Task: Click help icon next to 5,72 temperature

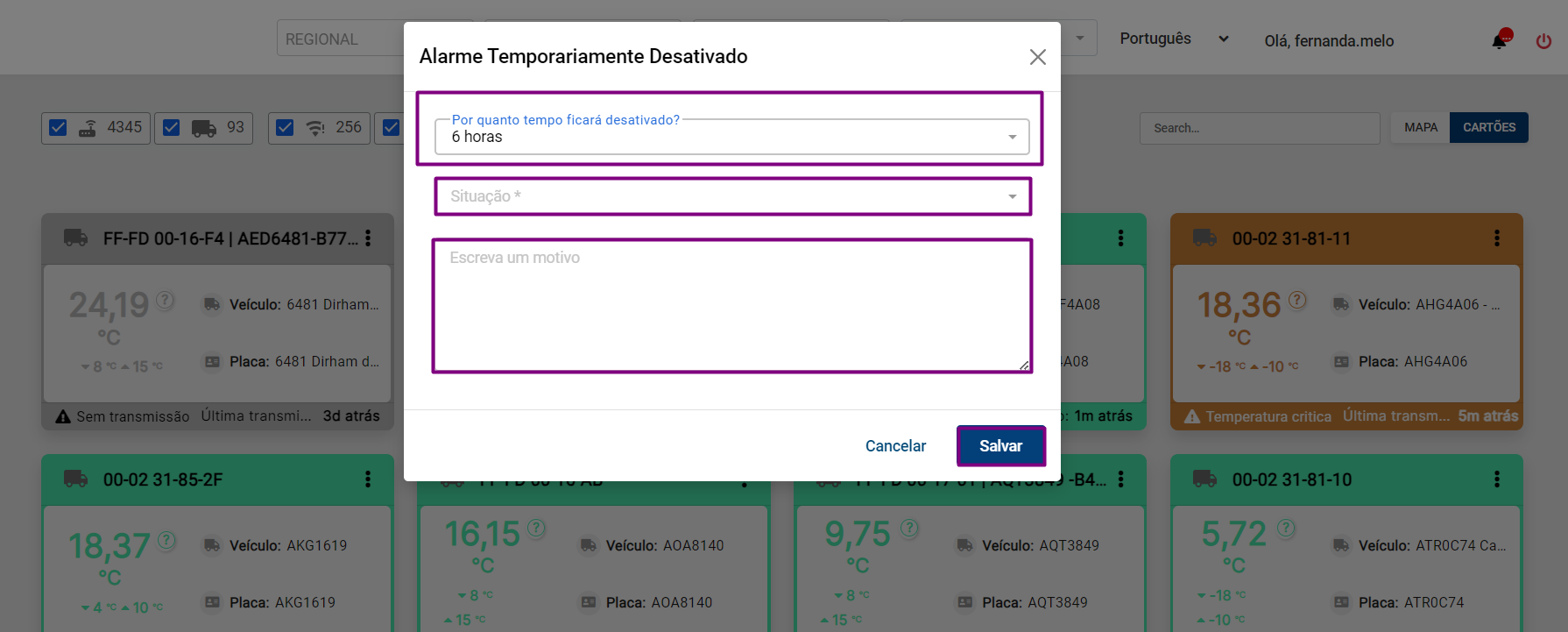Action: point(1285,528)
